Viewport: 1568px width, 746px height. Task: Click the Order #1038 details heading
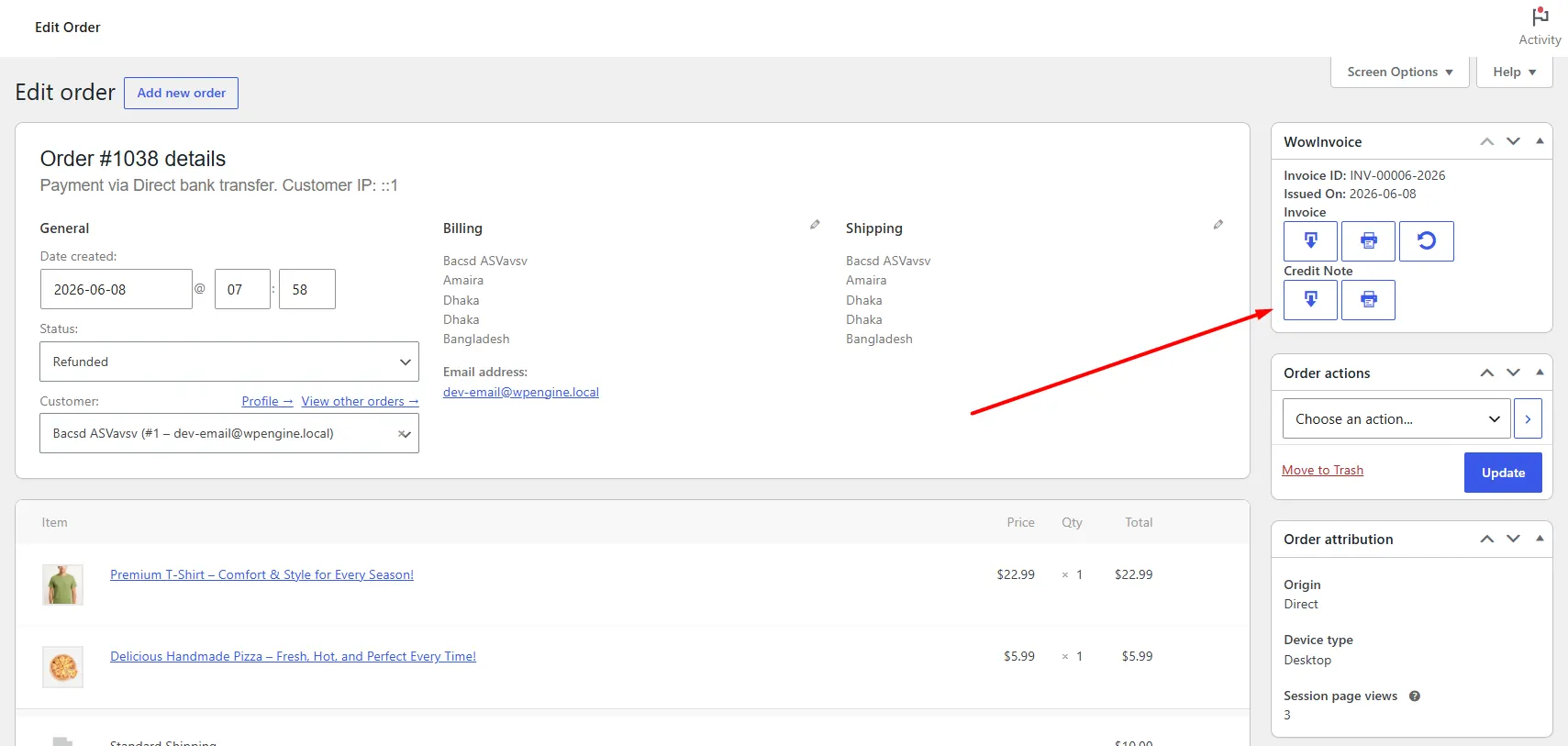coord(133,159)
